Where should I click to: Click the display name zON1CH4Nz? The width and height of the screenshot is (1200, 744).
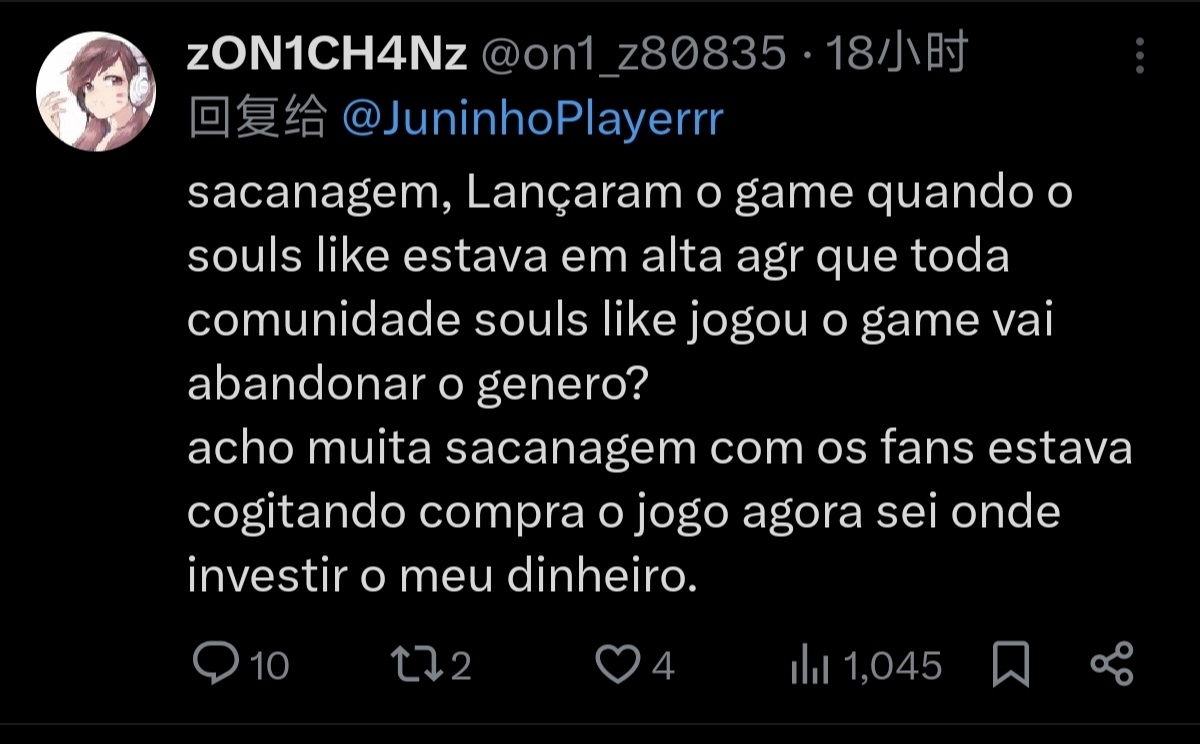click(x=326, y=56)
